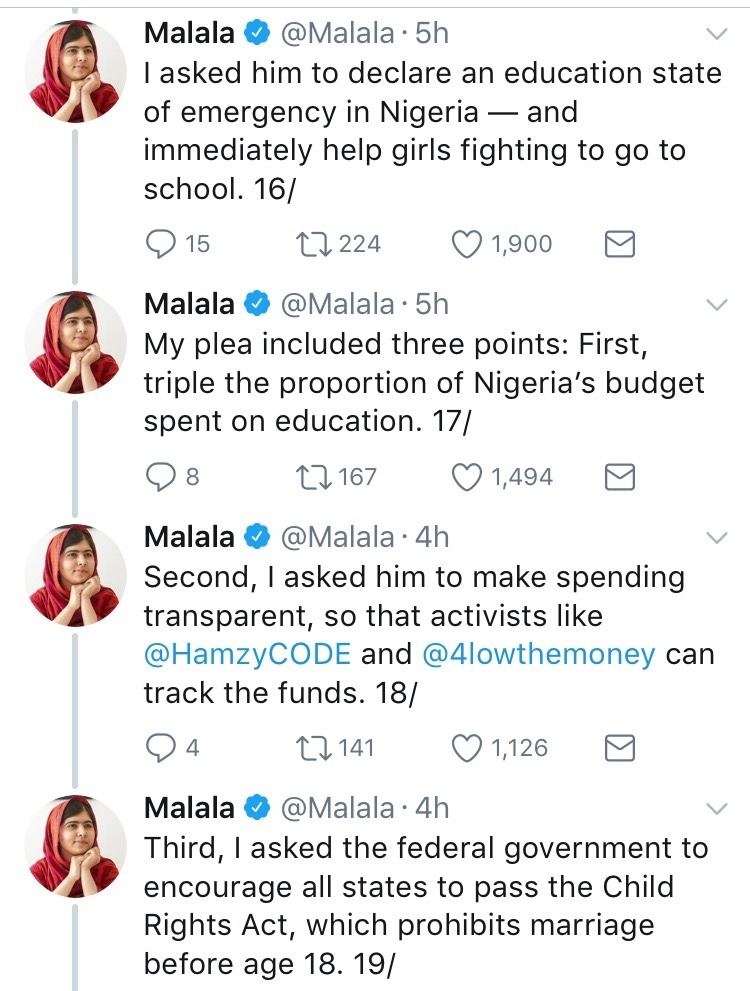Expand the chevron menu on tweet 17/

(717, 304)
